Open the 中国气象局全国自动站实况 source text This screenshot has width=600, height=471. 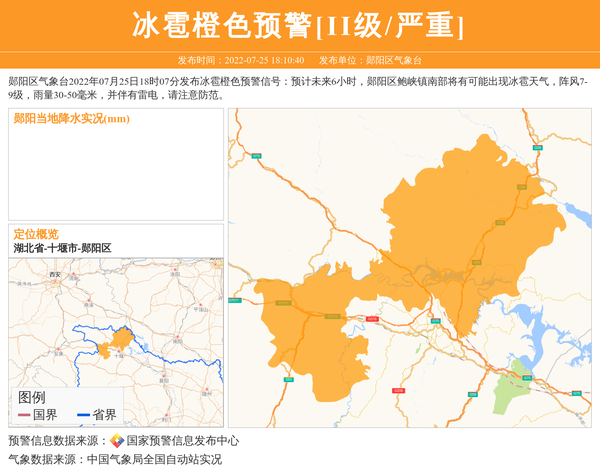pos(154,459)
